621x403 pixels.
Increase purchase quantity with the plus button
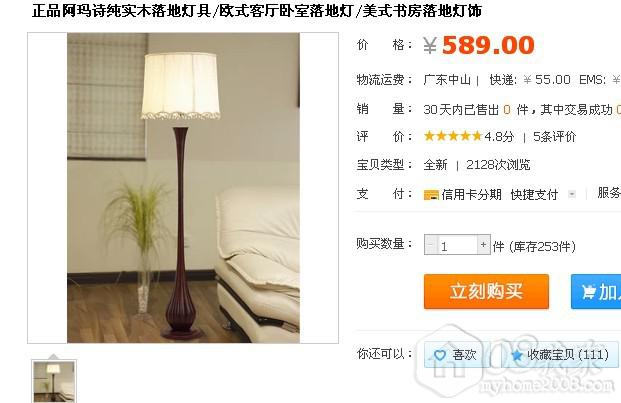483,245
